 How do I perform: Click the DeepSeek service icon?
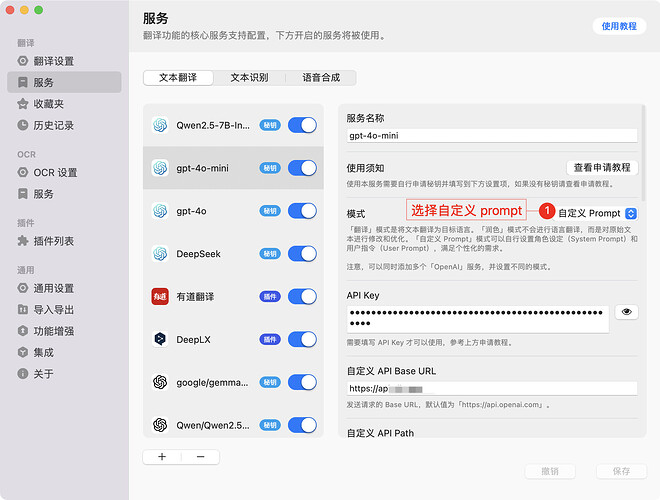[160, 254]
